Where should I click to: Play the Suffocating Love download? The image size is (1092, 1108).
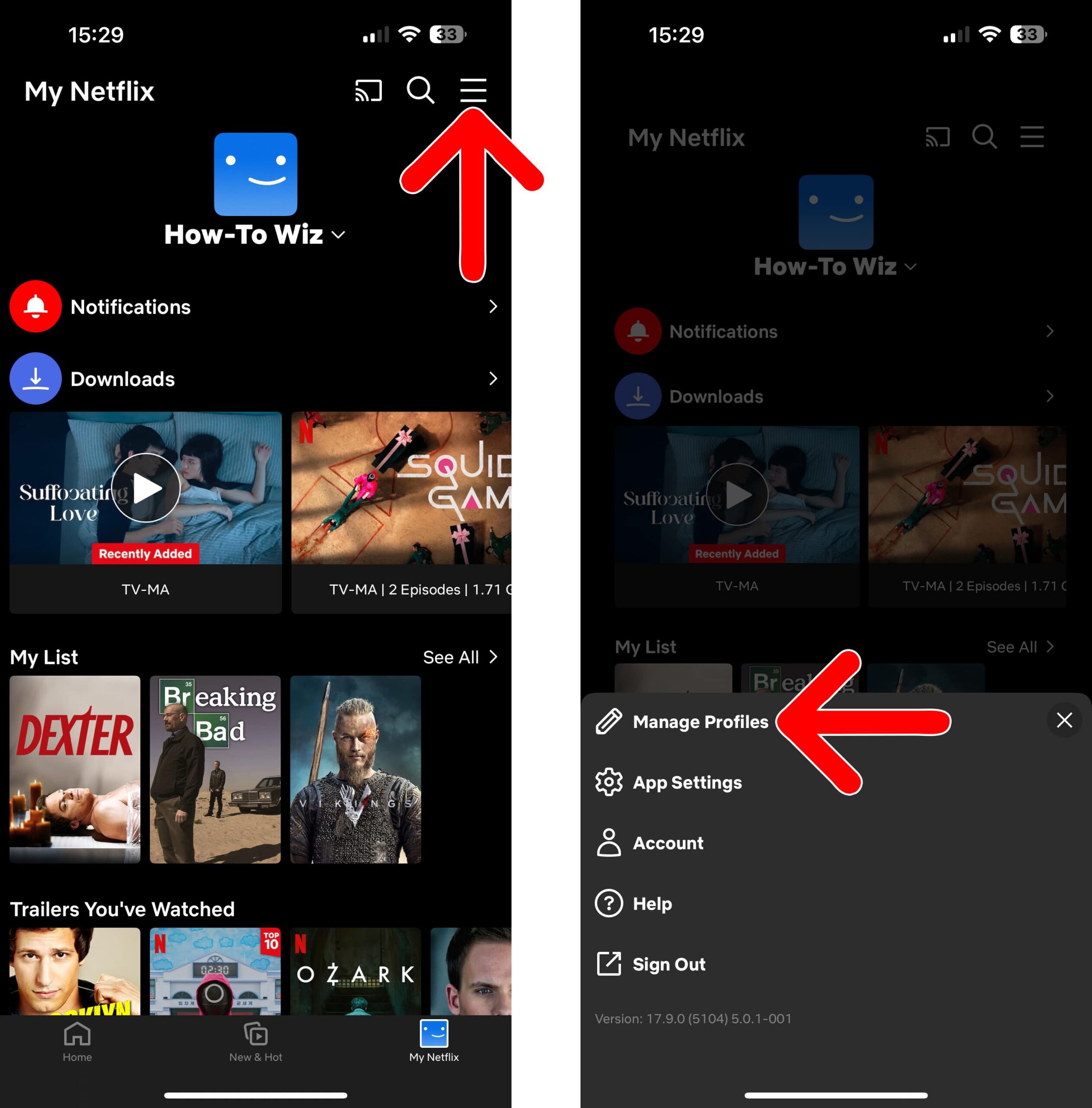coord(145,488)
